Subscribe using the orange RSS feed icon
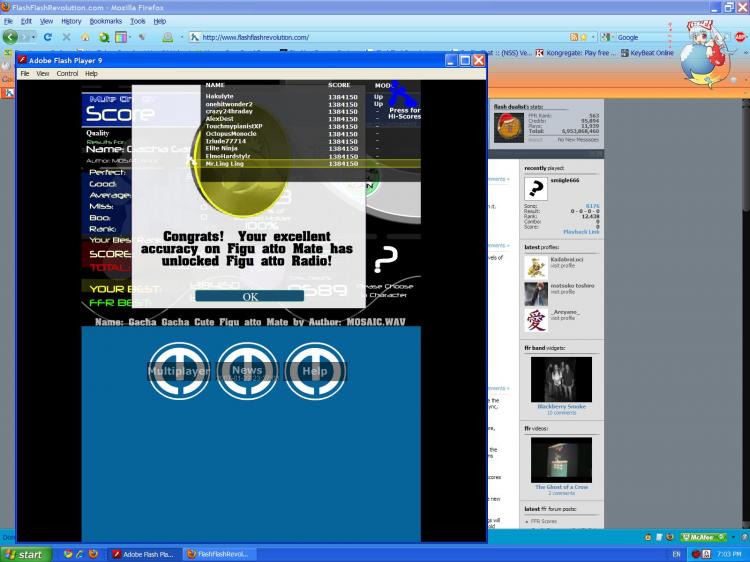Viewport: 750px width, 562px height. coord(574,37)
